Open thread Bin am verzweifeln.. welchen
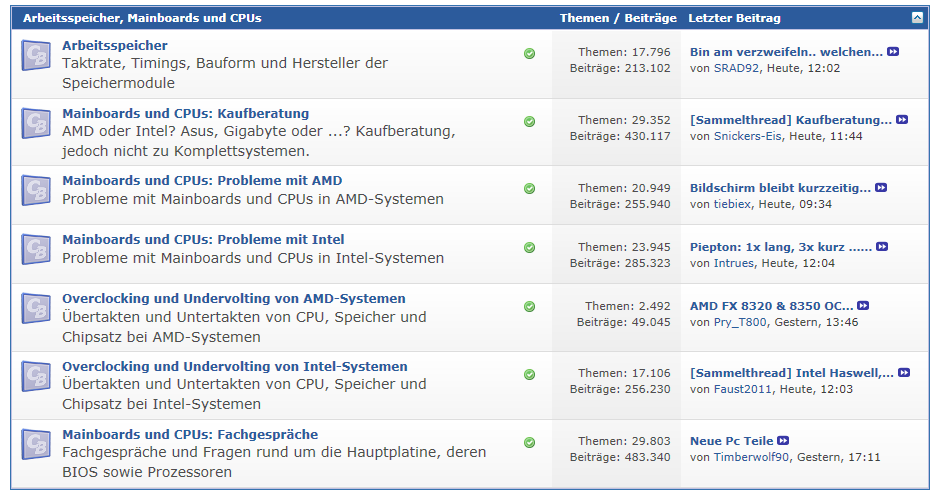The width and height of the screenshot is (934, 493). pos(786,51)
